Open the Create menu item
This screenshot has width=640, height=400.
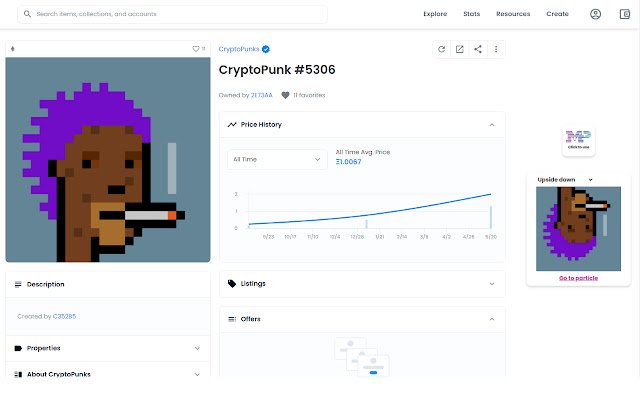[558, 14]
